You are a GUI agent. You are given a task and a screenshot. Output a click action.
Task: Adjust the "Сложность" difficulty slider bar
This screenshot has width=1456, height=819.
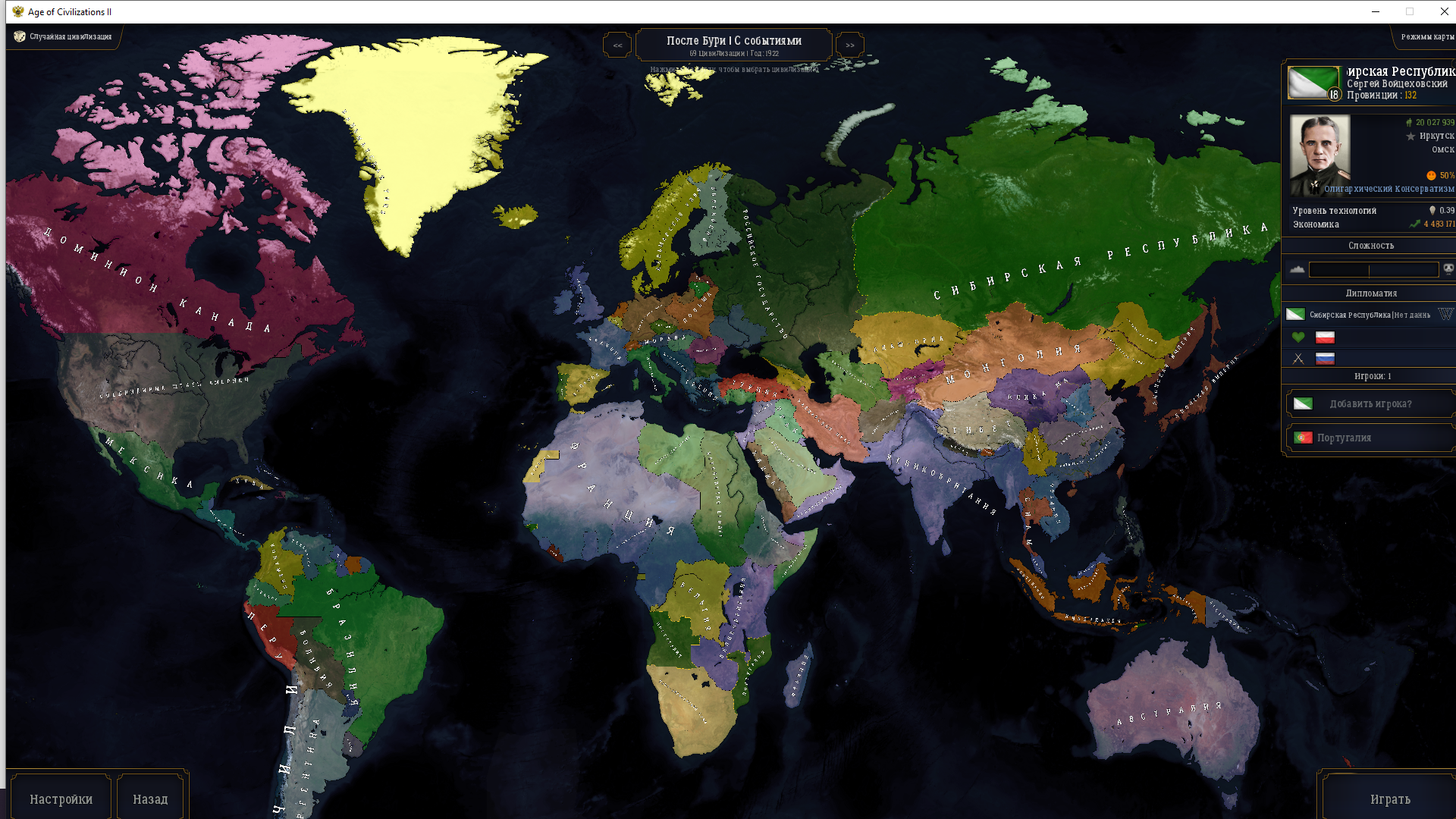[1373, 269]
